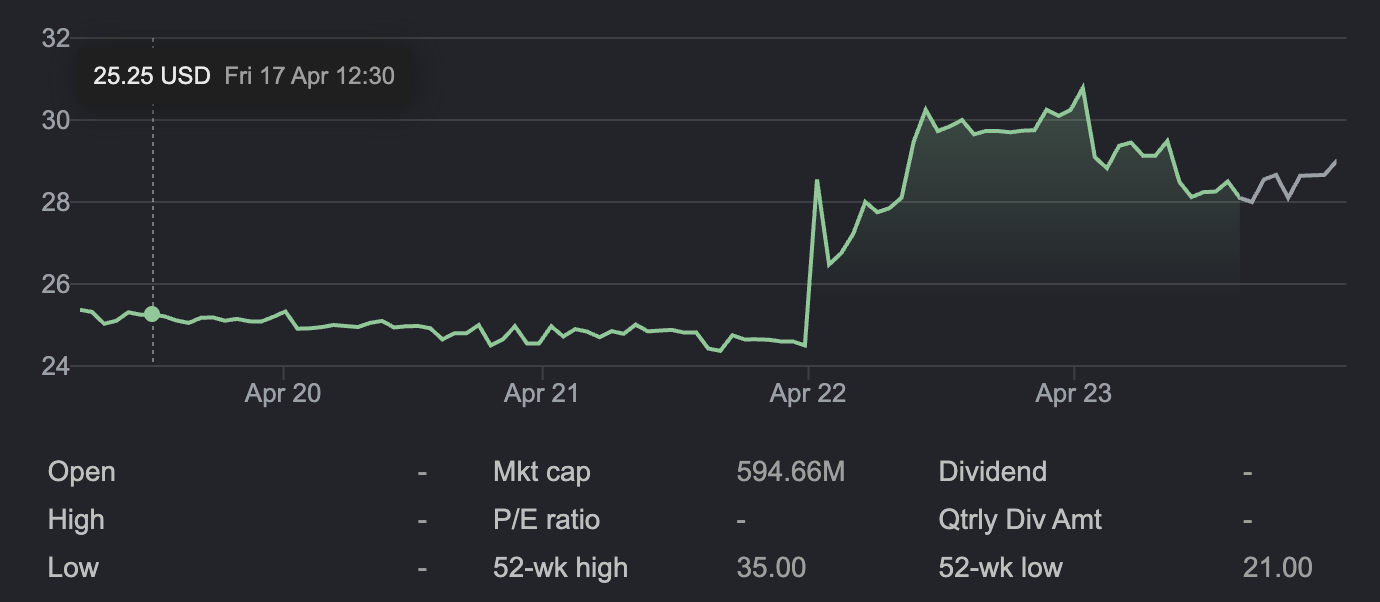The width and height of the screenshot is (1380, 602).
Task: Click the Open label in the stats table
Action: pos(81,472)
